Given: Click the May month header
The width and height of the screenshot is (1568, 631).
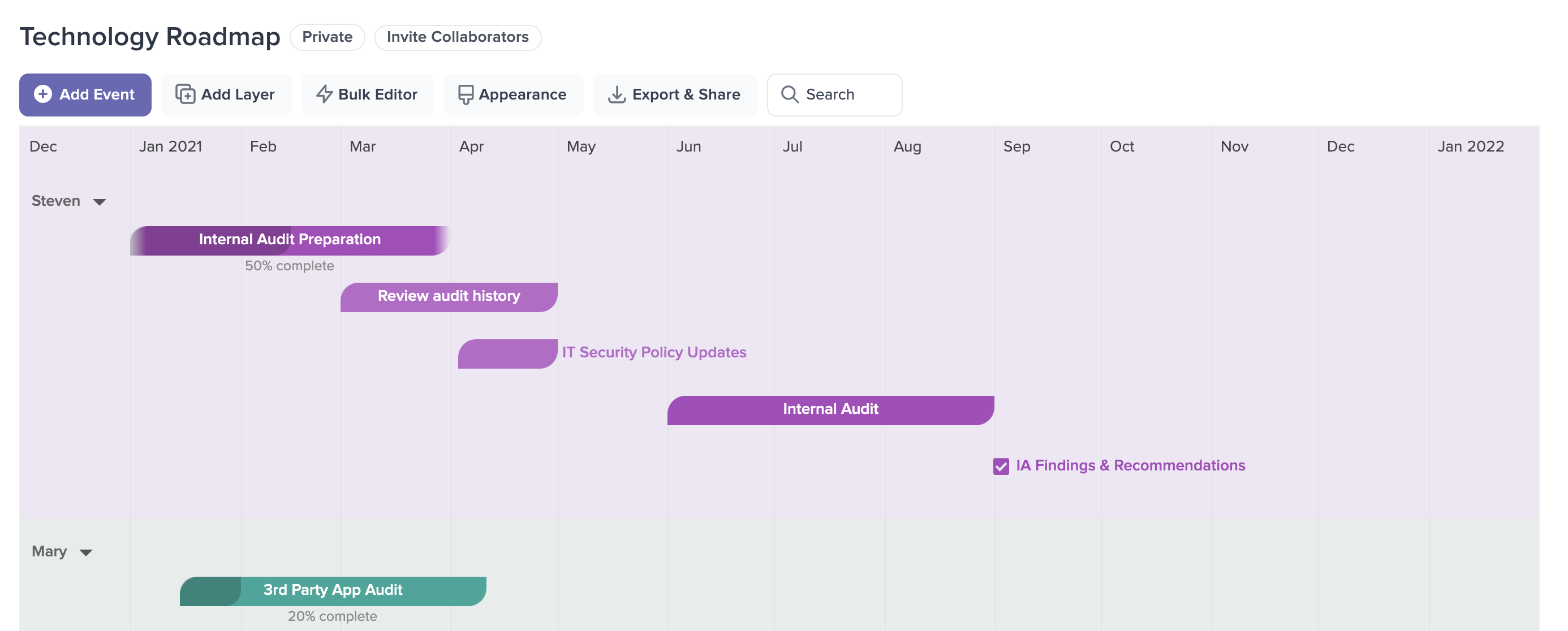Looking at the screenshot, I should [581, 146].
